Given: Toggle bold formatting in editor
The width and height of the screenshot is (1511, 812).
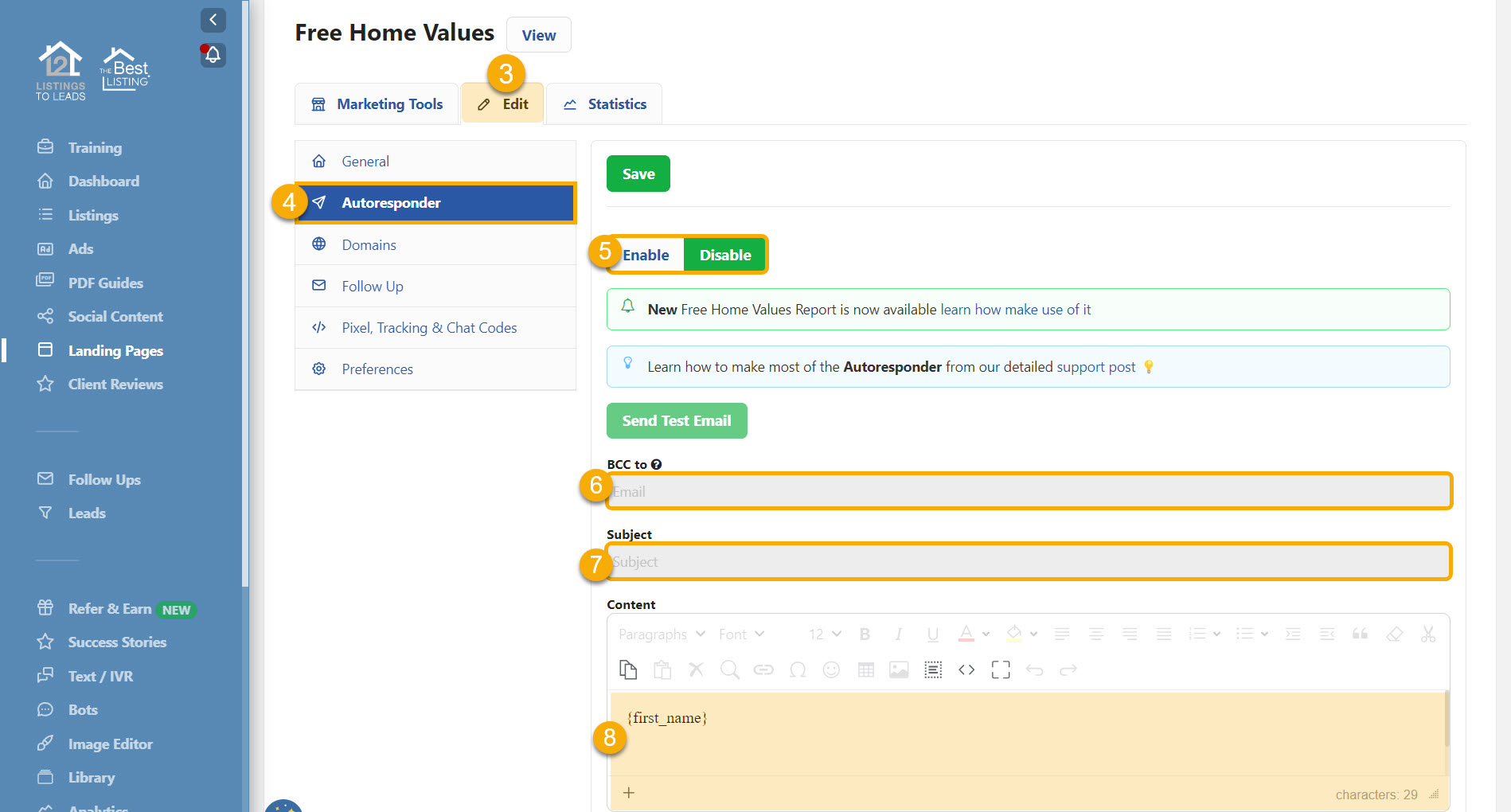Looking at the screenshot, I should 865,634.
